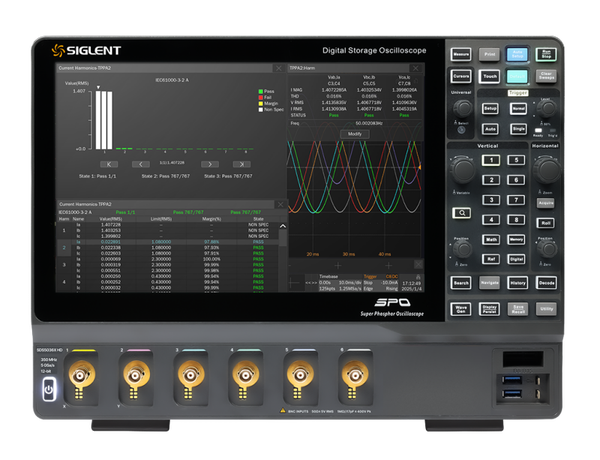Select the Freq value 50.002083Hz
Screen dimensions: 600x460
point(368,123)
